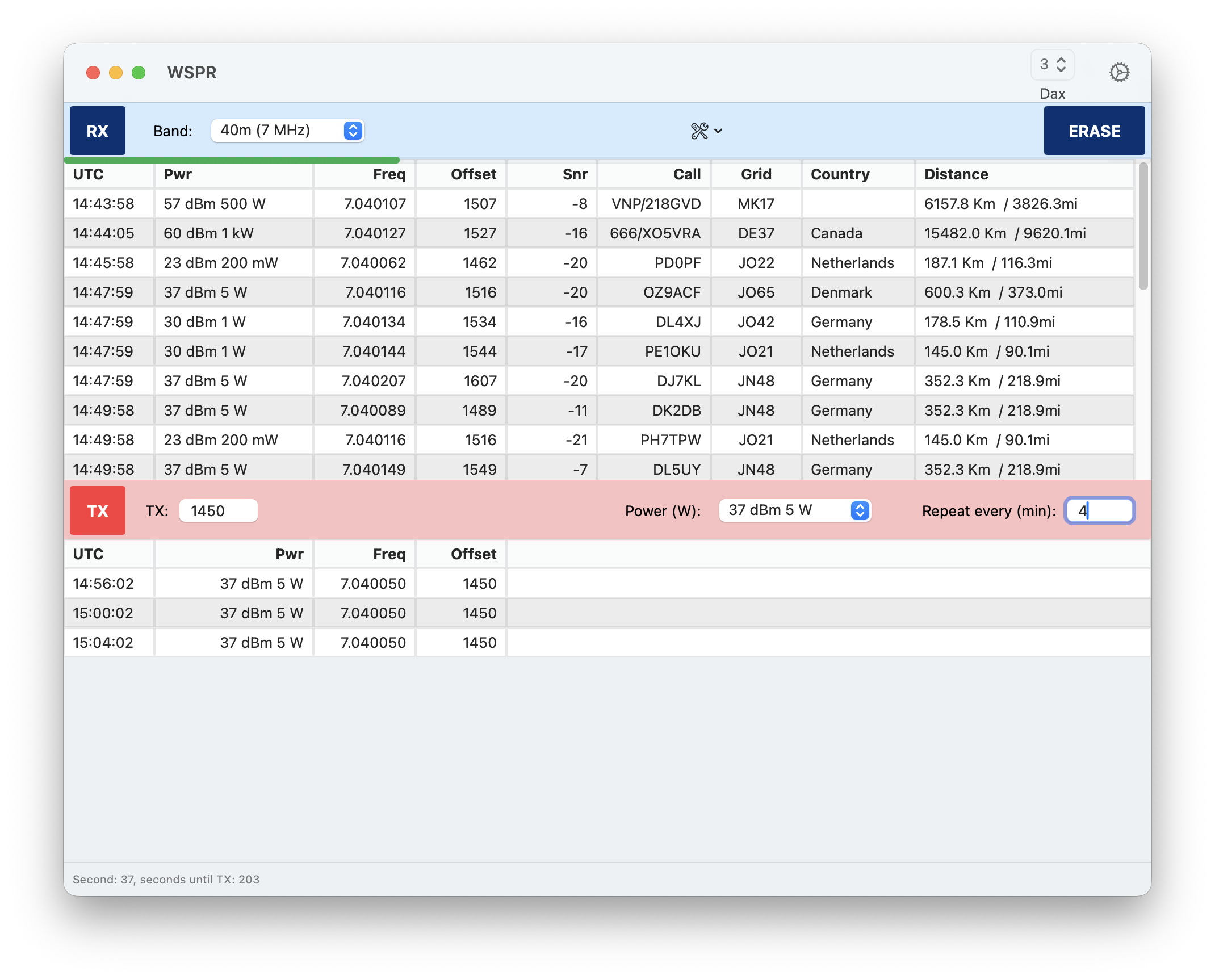Sort by Distance column header
The image size is (1215, 980).
pos(956,174)
